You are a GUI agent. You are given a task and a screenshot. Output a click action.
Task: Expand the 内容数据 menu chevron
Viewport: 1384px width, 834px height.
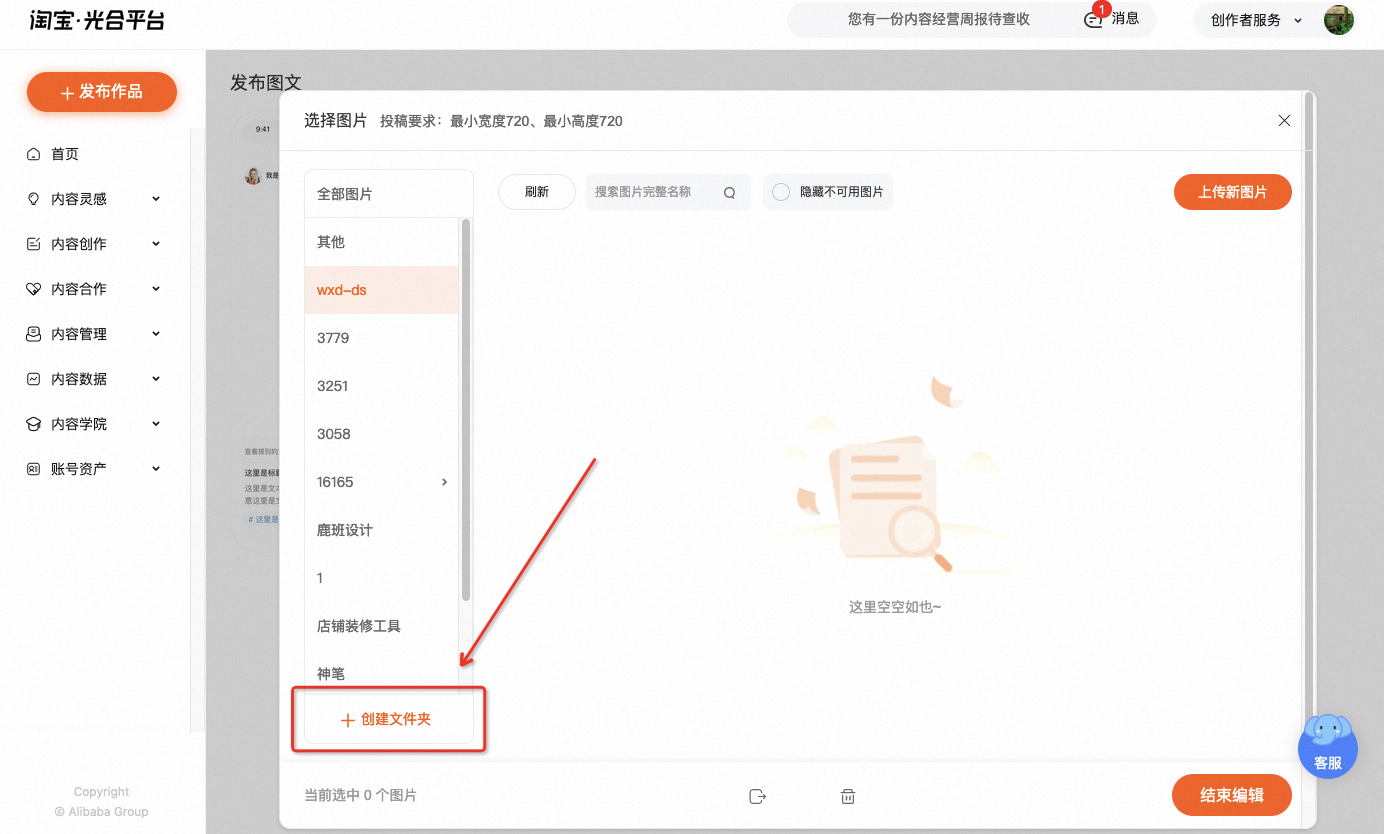[156, 379]
